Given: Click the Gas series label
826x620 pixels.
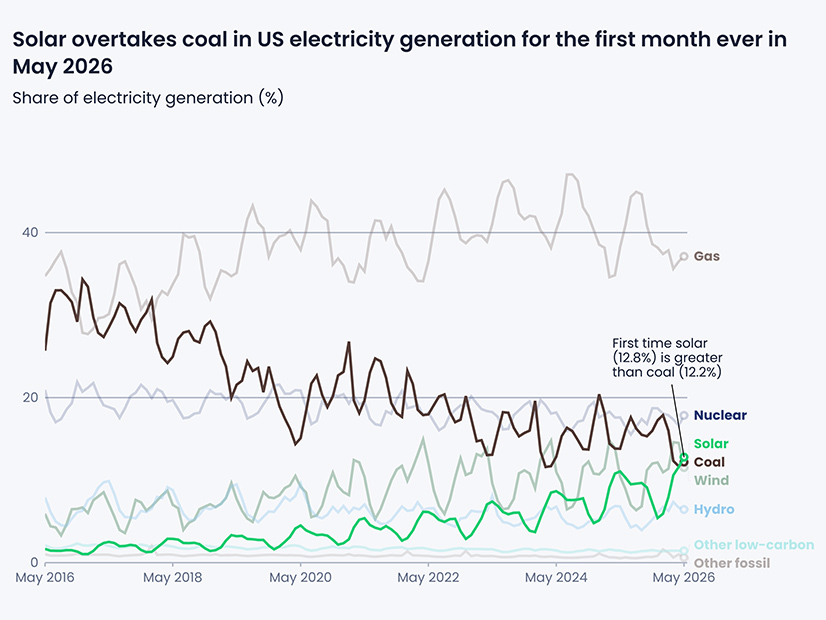Looking at the screenshot, I should point(706,257).
